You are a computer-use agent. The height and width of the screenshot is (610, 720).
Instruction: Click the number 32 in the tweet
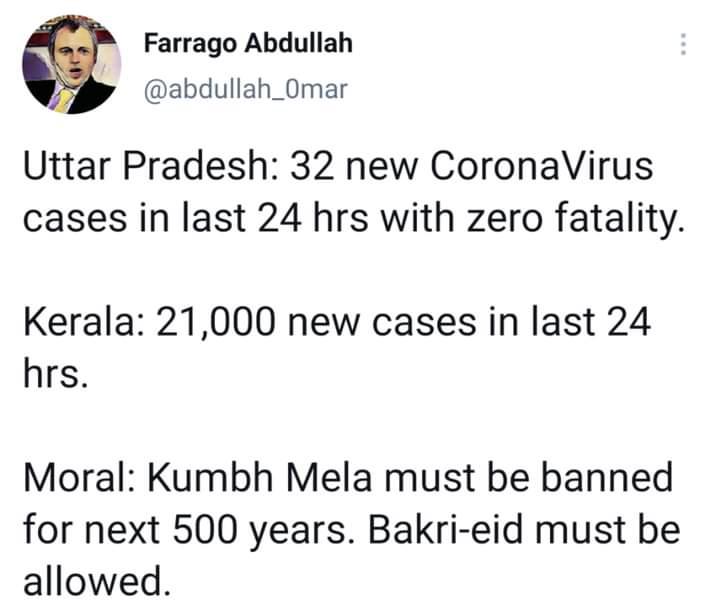coord(311,166)
